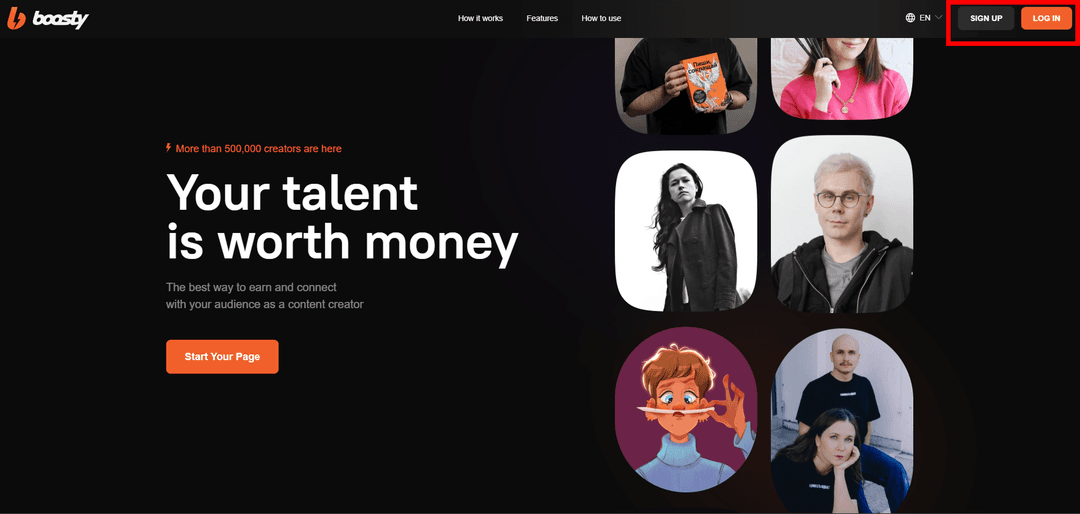Image resolution: width=1080 pixels, height=514 pixels.
Task: Select the More than 500,000 creators text
Action: pos(258,148)
